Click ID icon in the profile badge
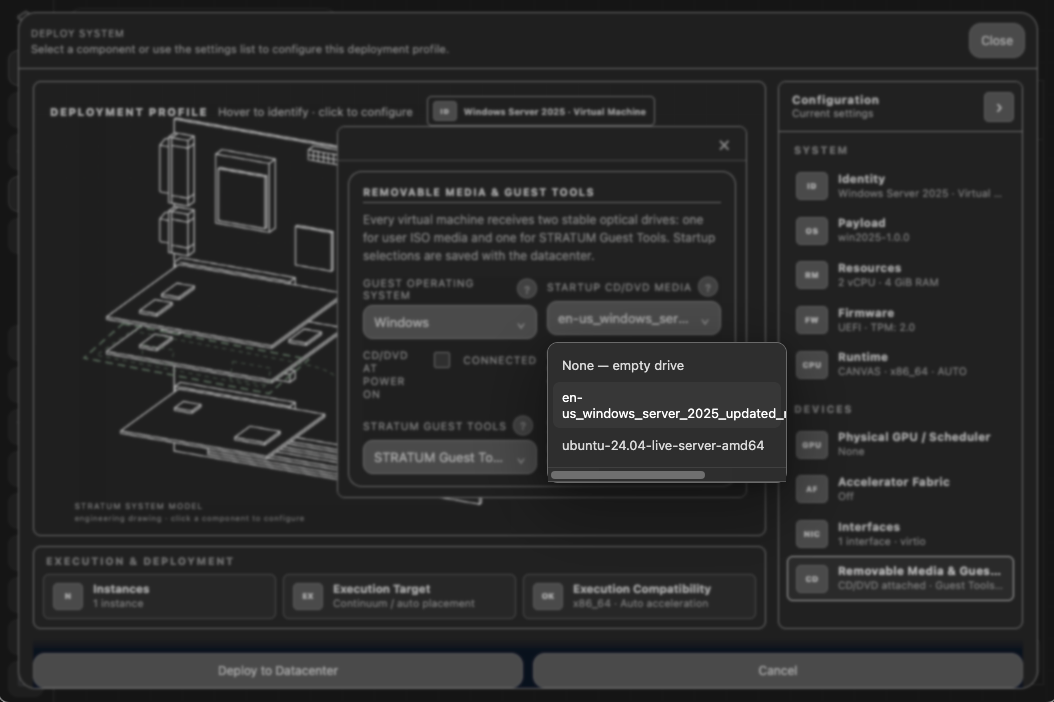 point(444,112)
